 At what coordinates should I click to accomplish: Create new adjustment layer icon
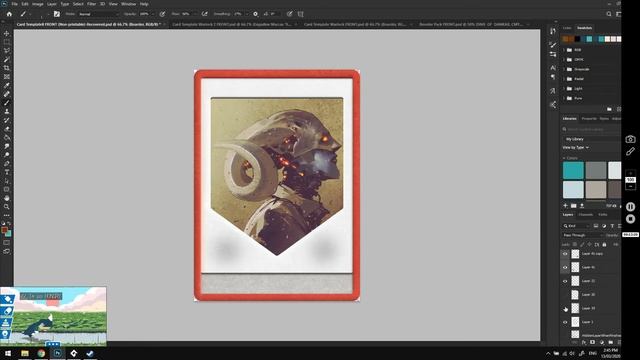(x=602, y=342)
